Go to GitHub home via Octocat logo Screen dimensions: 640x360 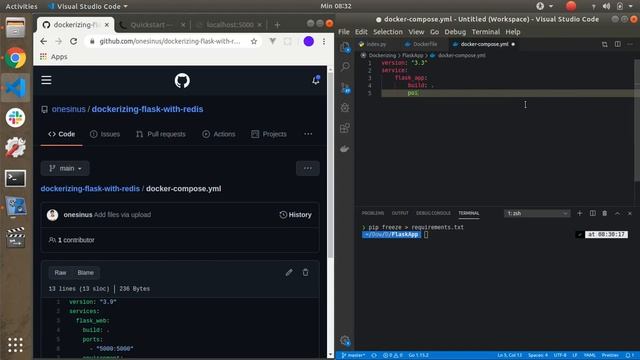[182, 80]
